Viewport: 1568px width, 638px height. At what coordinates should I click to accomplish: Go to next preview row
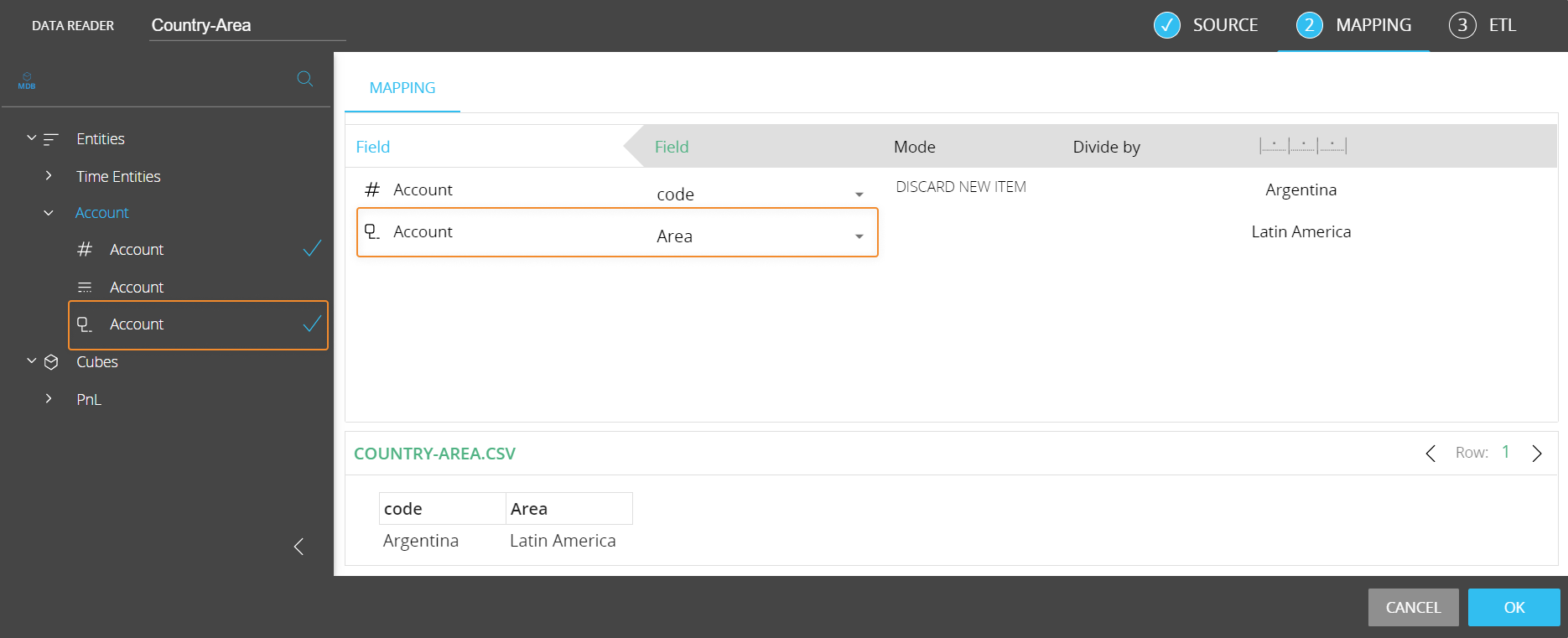tap(1537, 454)
